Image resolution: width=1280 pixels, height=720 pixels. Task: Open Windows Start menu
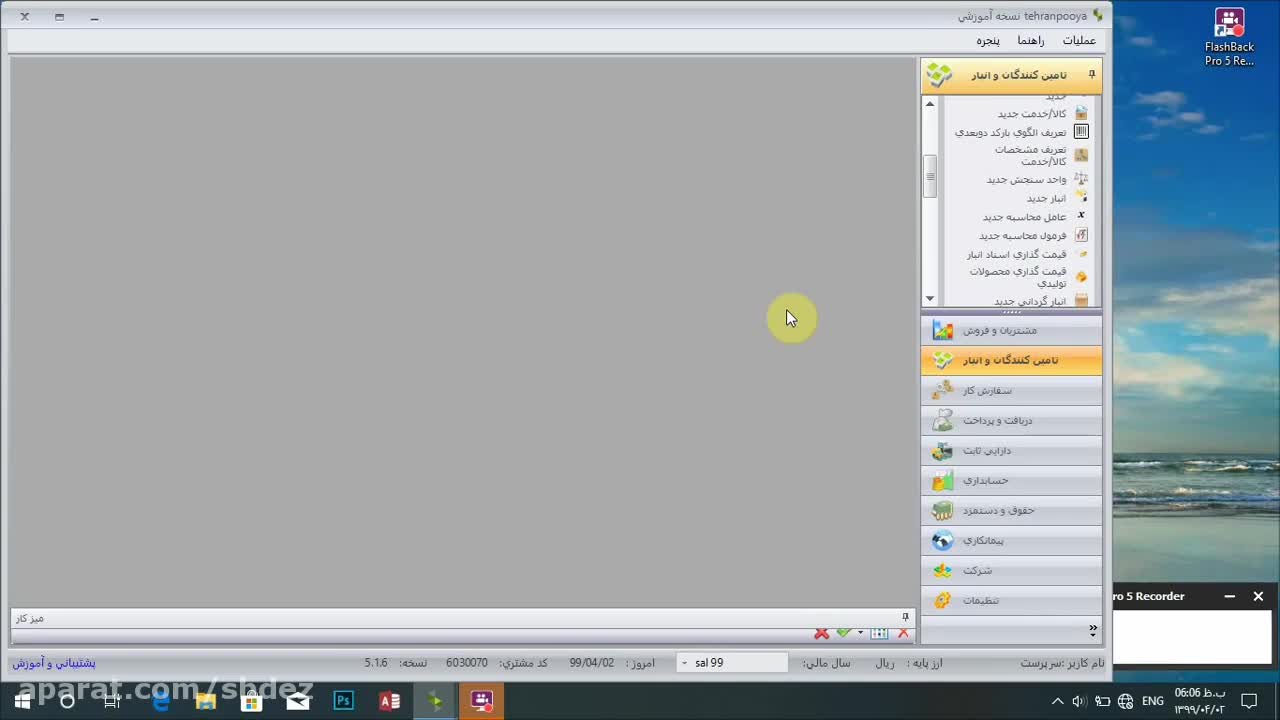tap(22, 701)
